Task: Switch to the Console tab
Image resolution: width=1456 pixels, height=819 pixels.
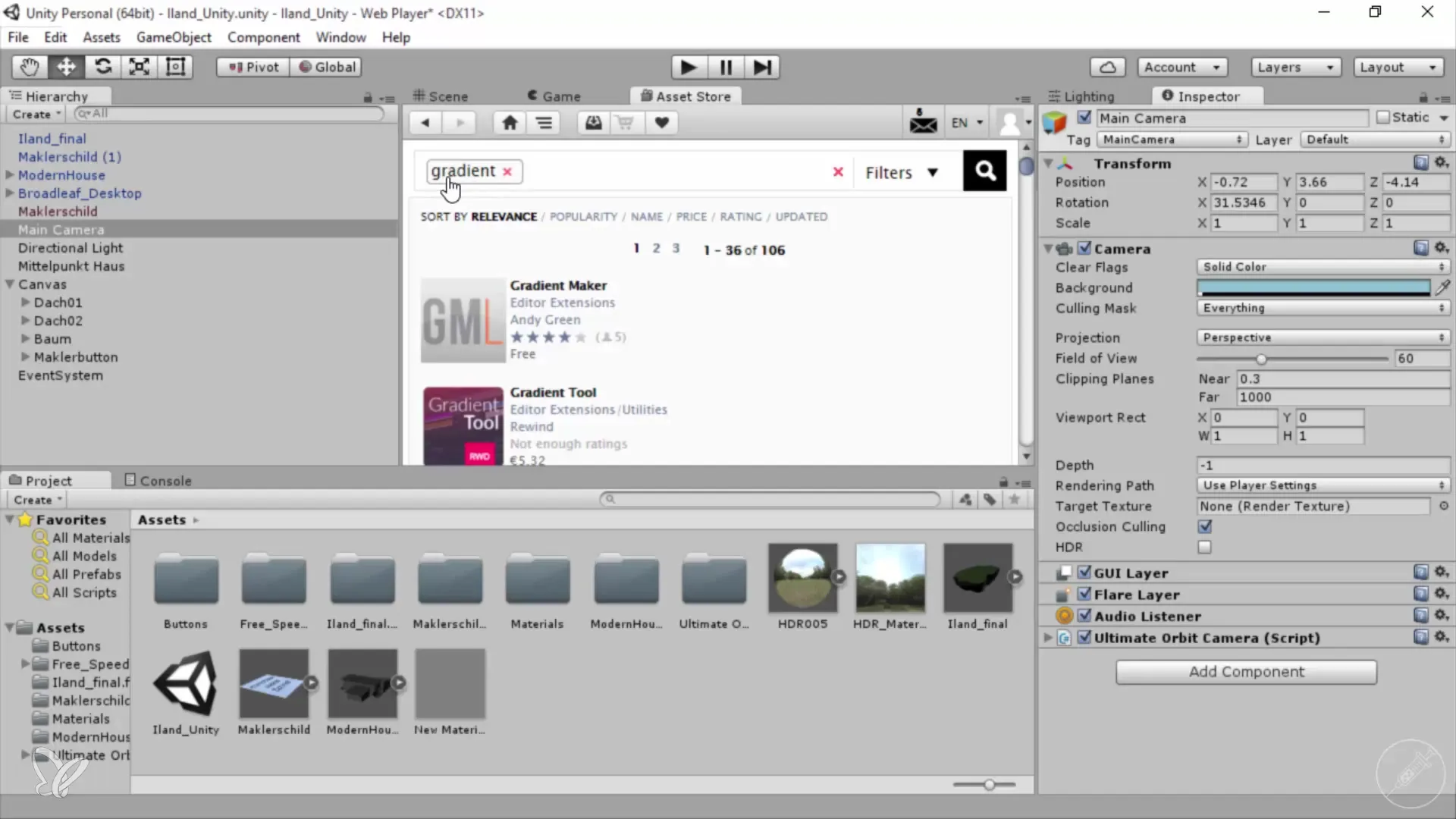Action: click(x=158, y=481)
